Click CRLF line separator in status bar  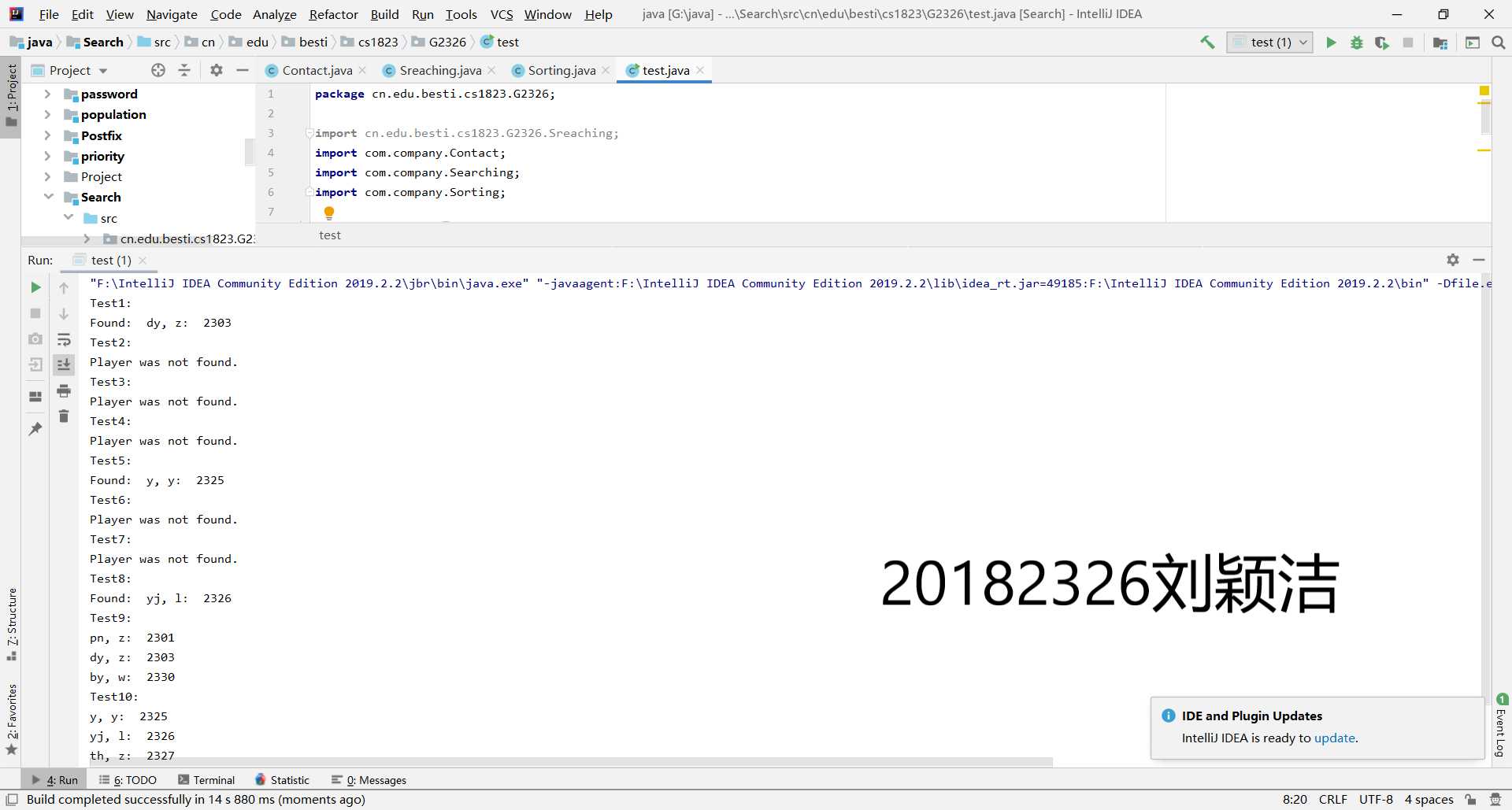pyautogui.click(x=1332, y=800)
